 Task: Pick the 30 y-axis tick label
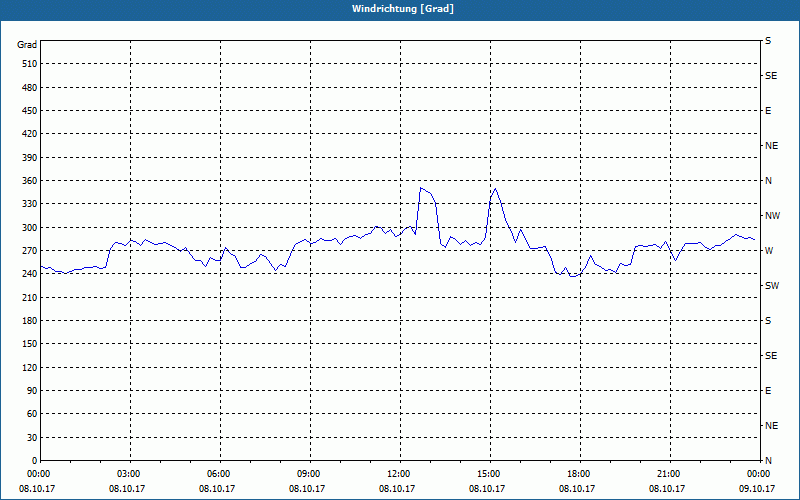[32, 438]
